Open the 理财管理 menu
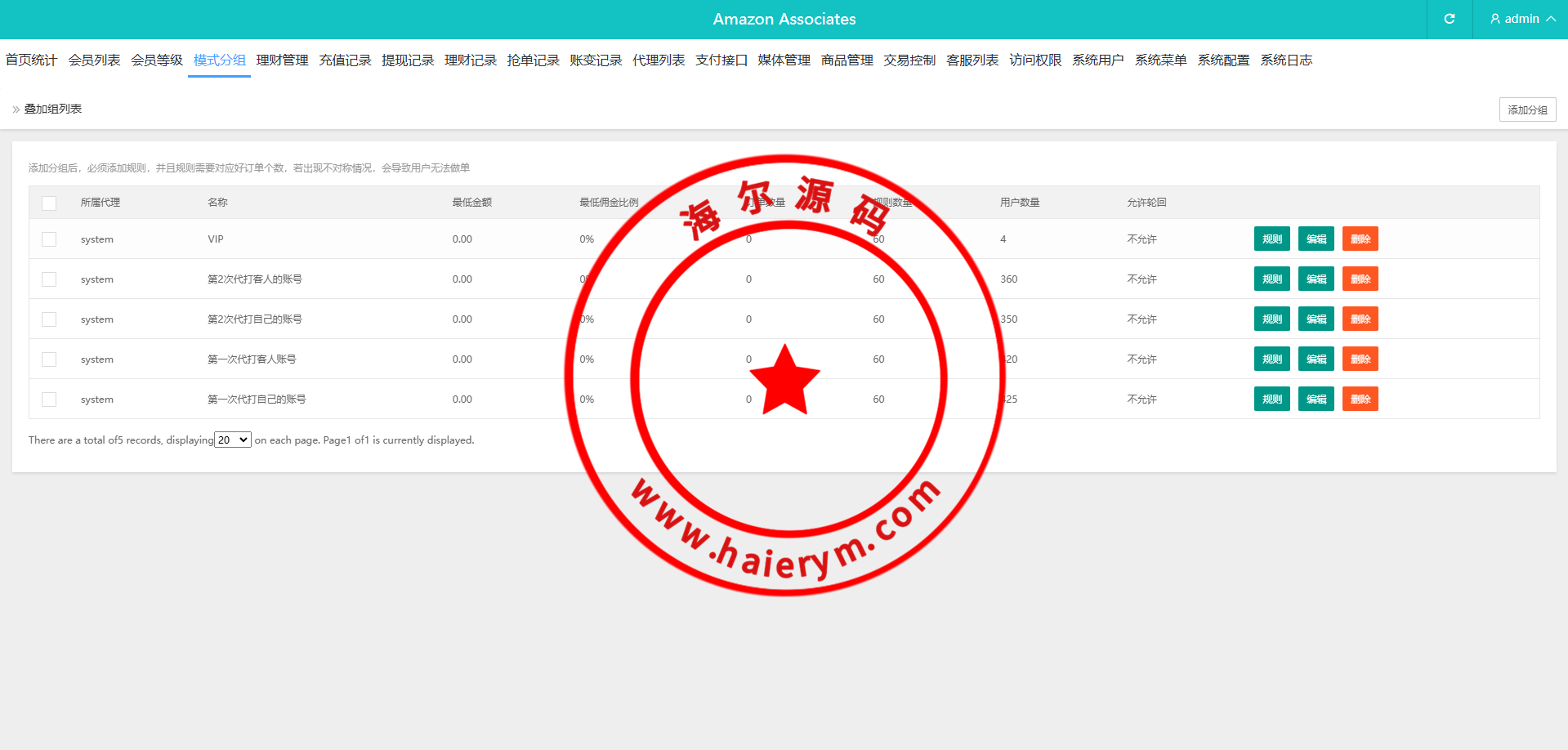Image resolution: width=1568 pixels, height=750 pixels. pos(282,60)
